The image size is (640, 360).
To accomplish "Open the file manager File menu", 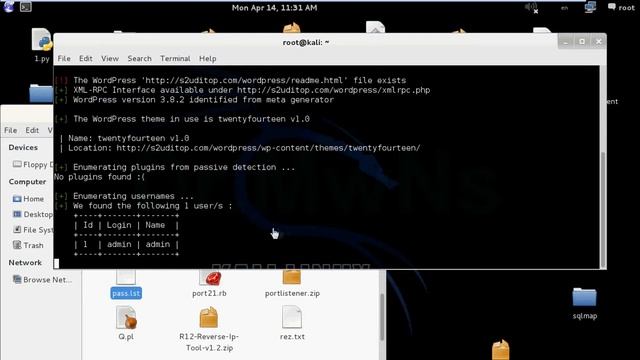I will [11, 130].
